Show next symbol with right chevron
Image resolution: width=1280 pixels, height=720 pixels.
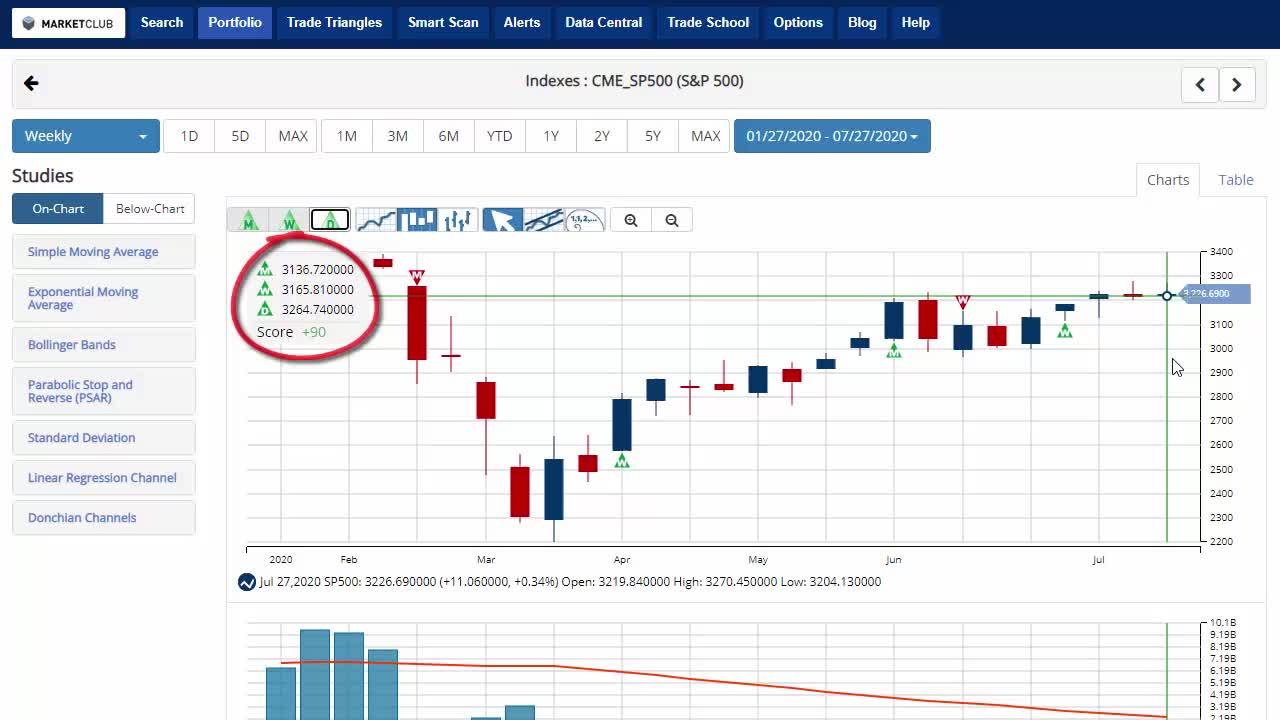coord(1237,85)
